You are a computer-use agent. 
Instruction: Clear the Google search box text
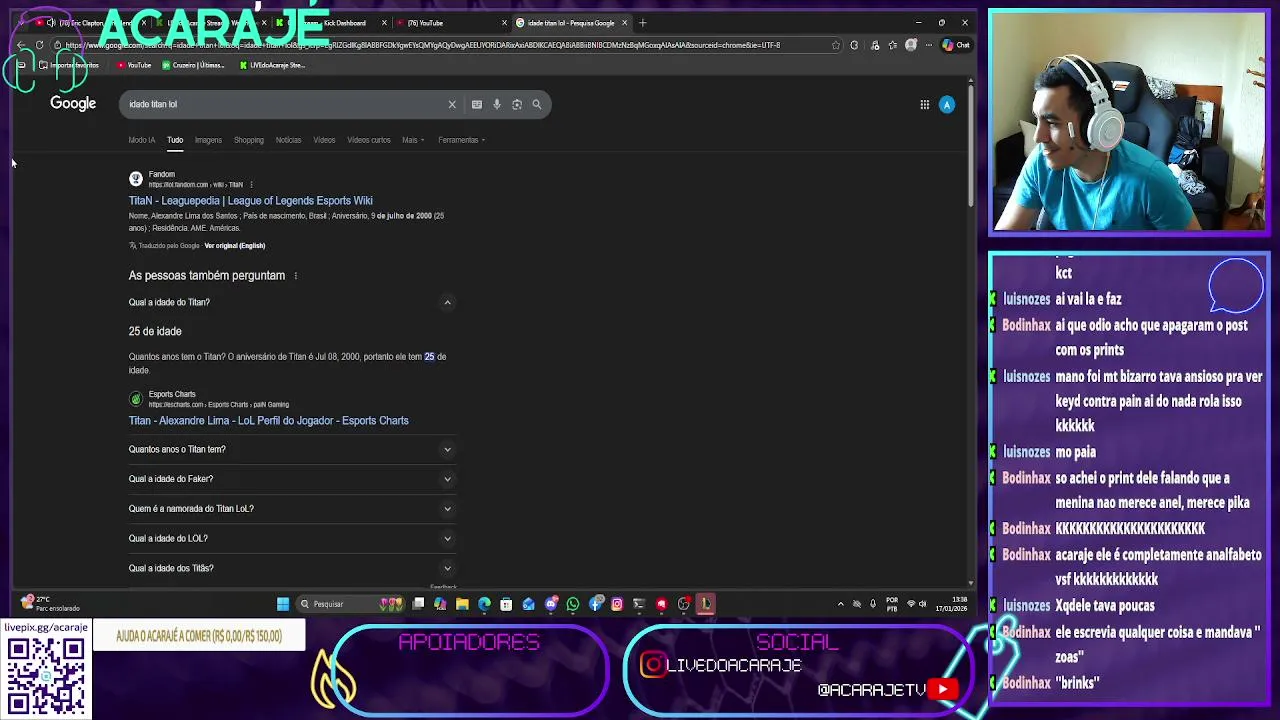point(452,104)
